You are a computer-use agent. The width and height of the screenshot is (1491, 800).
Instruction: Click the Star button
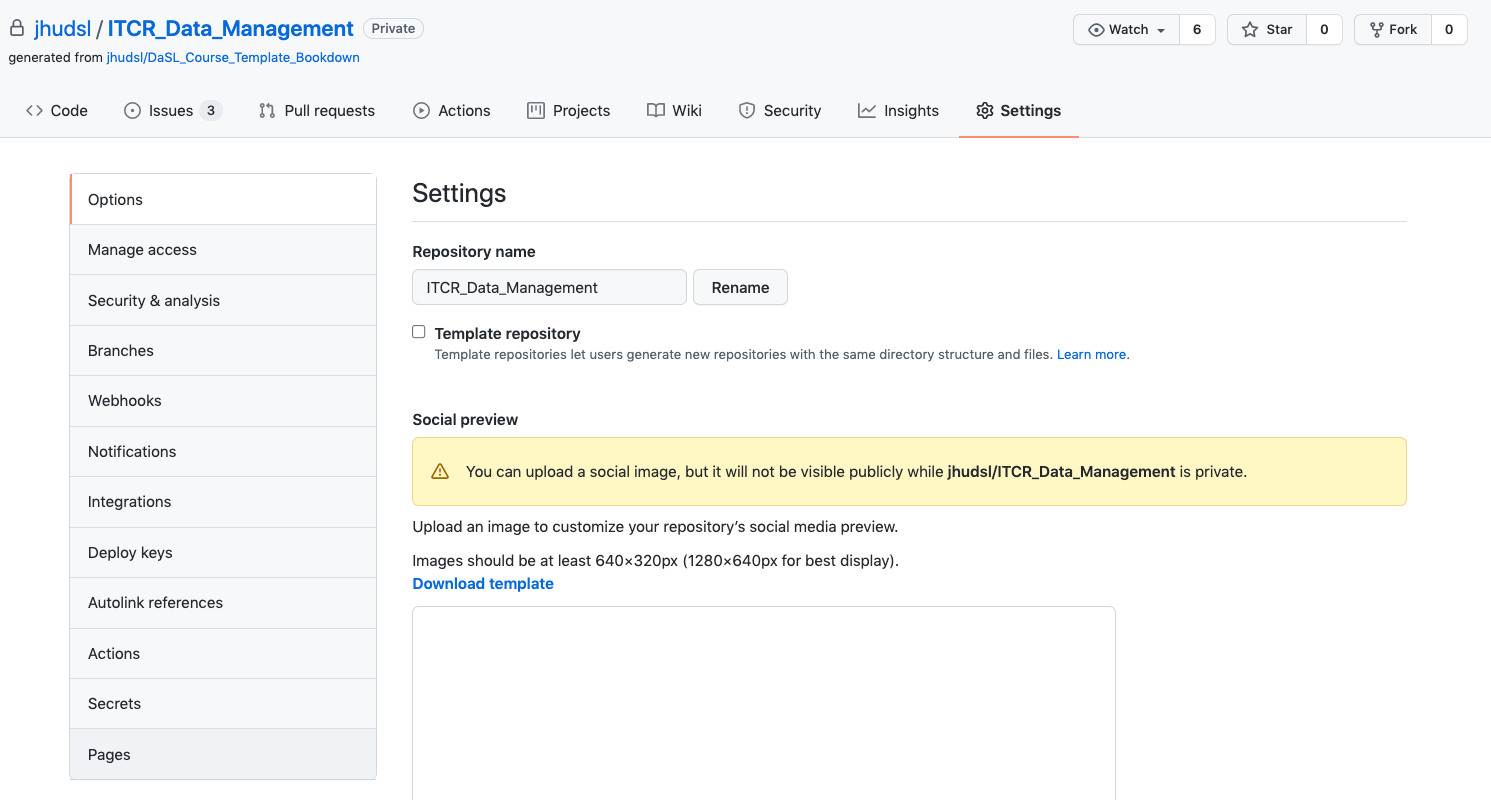[x=1267, y=30]
